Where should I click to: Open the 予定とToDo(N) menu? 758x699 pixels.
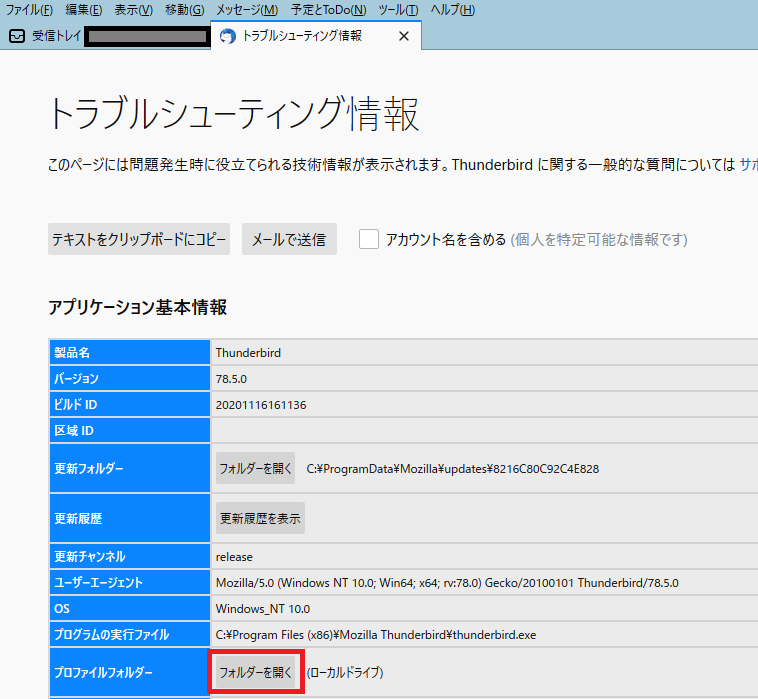329,10
